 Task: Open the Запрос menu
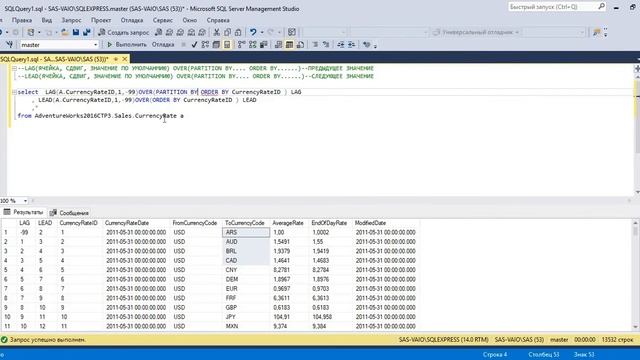click(71, 20)
